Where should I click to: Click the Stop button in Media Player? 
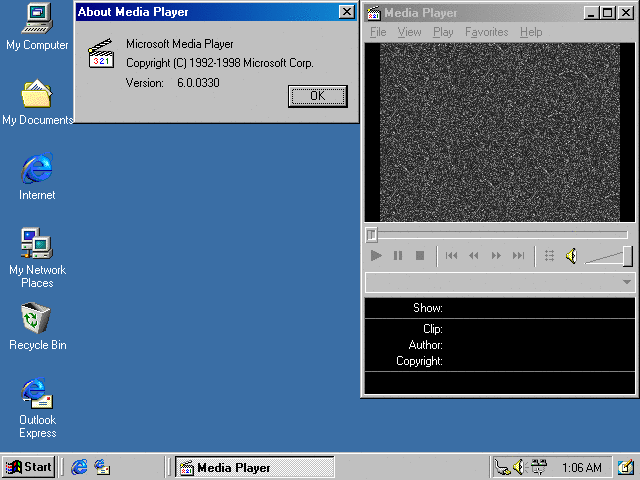420,256
